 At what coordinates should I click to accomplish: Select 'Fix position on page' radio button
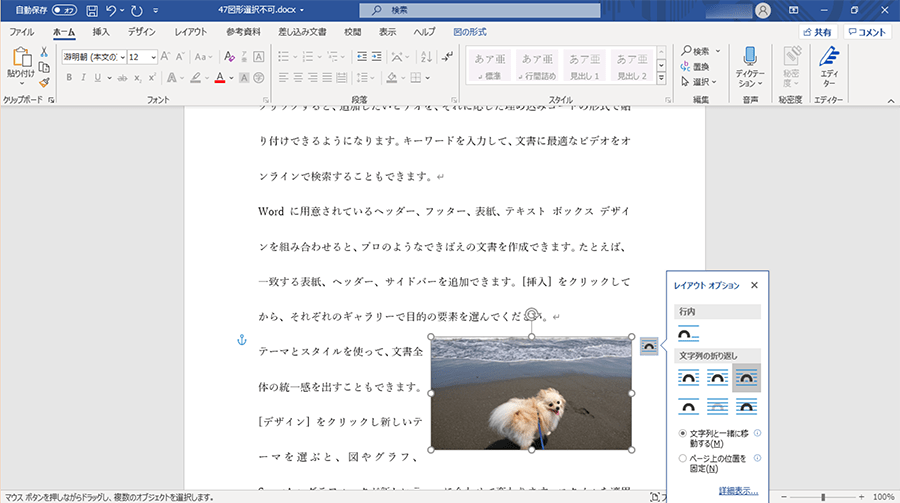[x=682, y=458]
